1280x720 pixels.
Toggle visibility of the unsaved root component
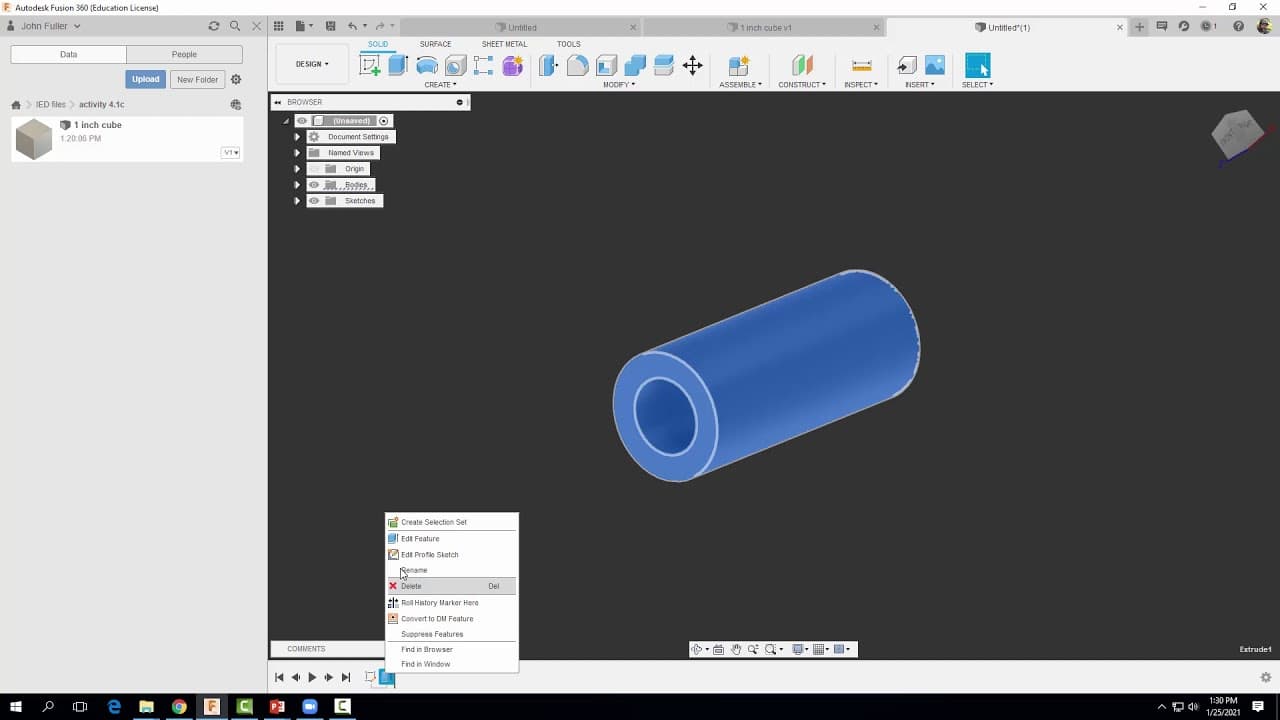(x=302, y=121)
